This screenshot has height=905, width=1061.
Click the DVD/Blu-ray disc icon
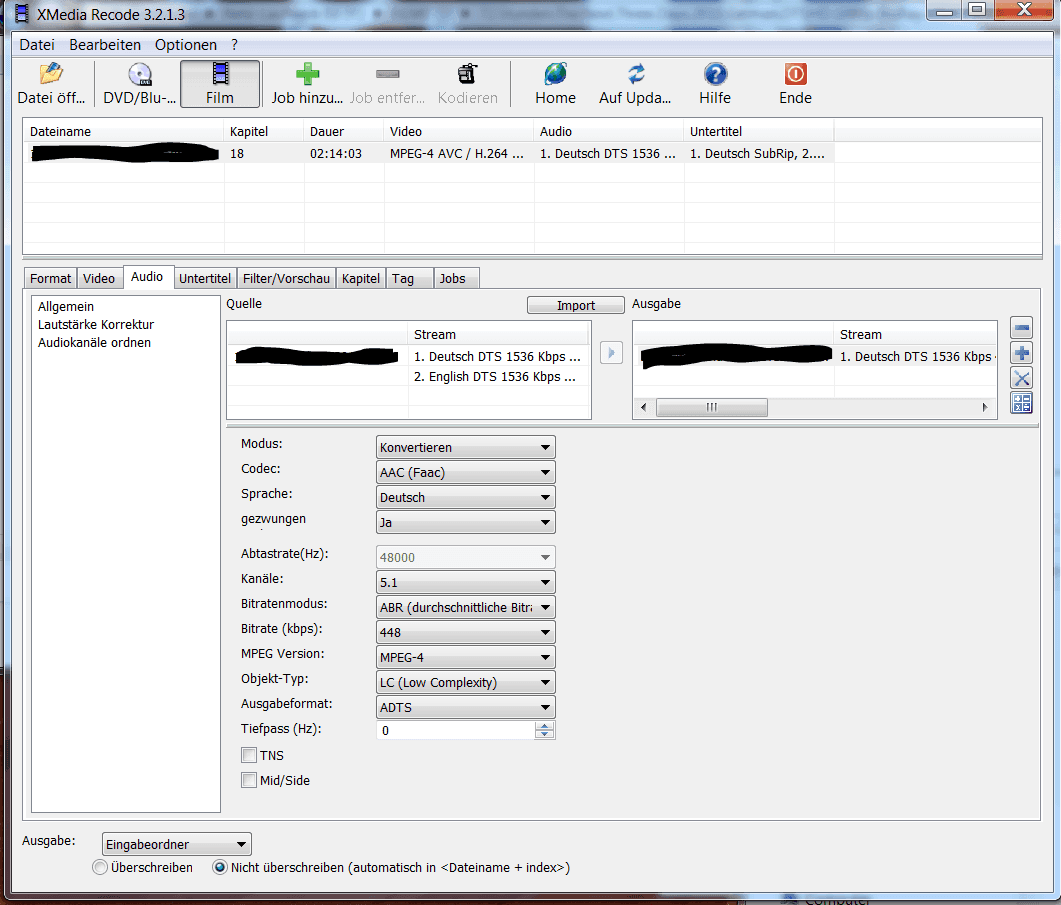(140, 74)
